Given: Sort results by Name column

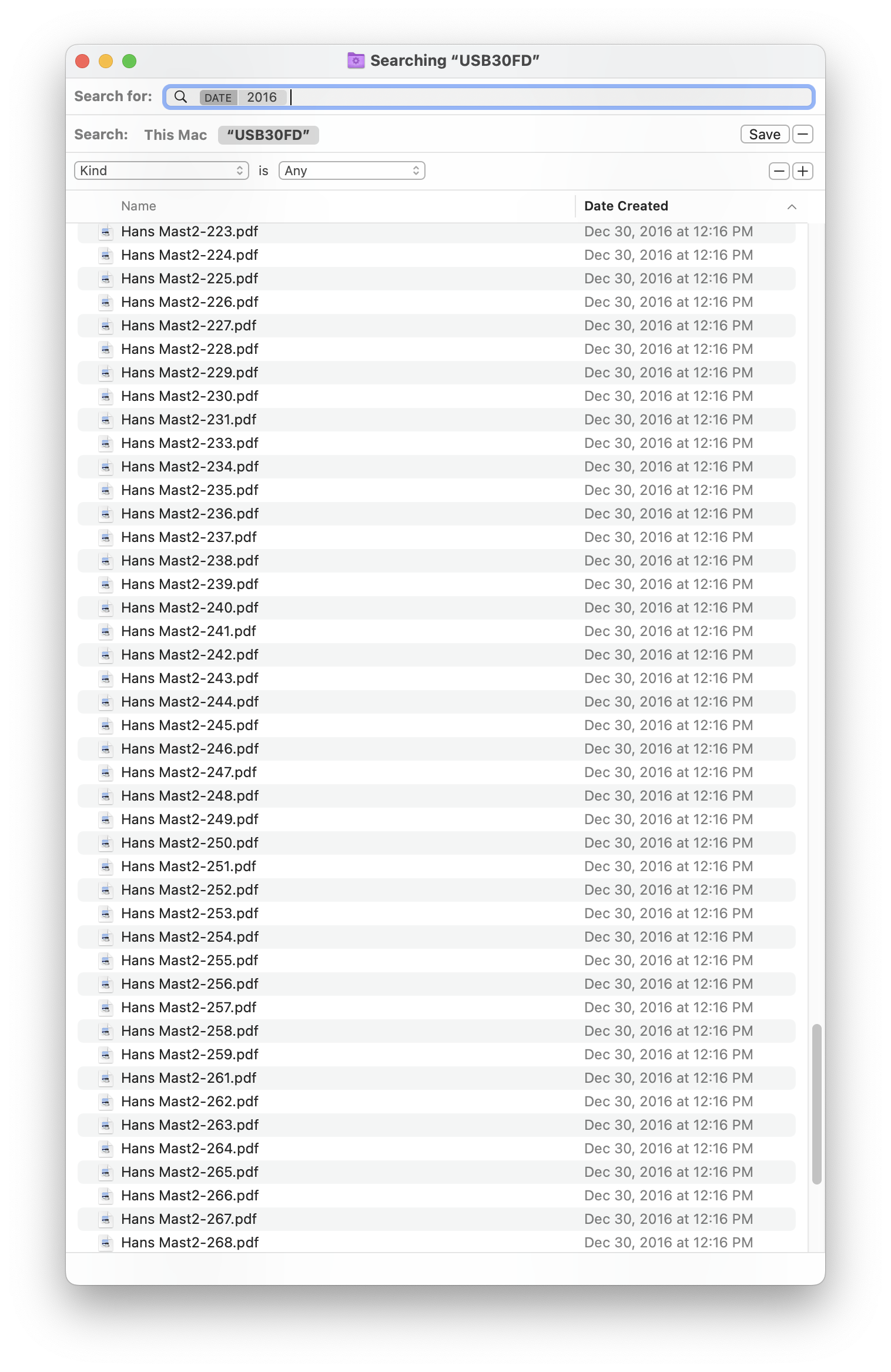Looking at the screenshot, I should coord(139,206).
